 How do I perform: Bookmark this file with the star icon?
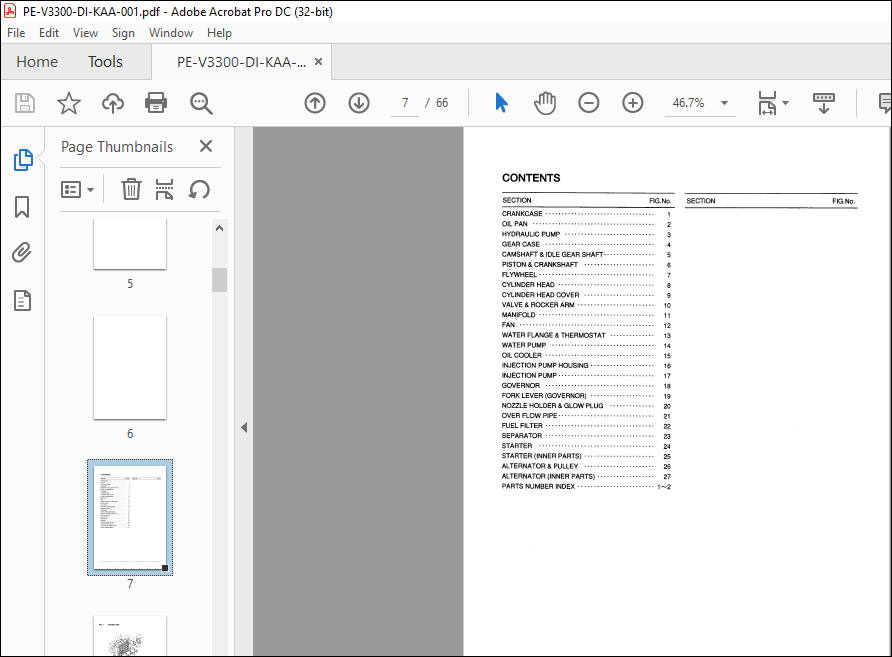[x=69, y=103]
